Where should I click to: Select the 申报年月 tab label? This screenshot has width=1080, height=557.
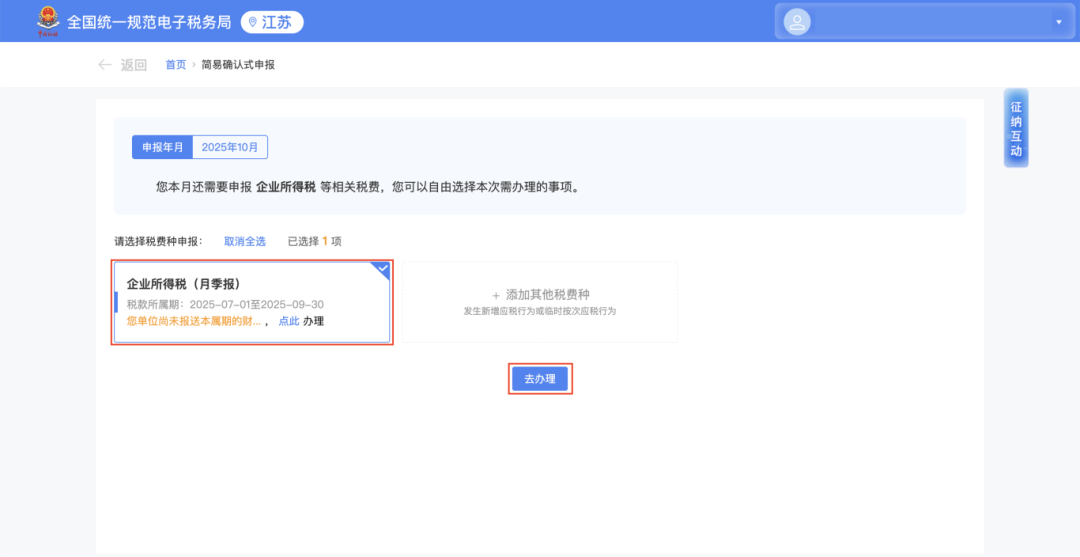click(x=162, y=147)
